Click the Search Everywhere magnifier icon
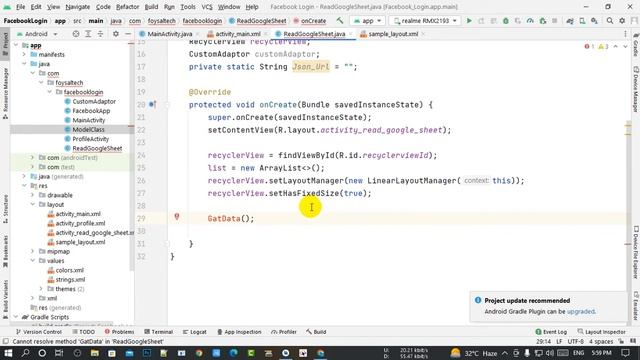Viewport: 640px width, 360px height. [x=609, y=21]
